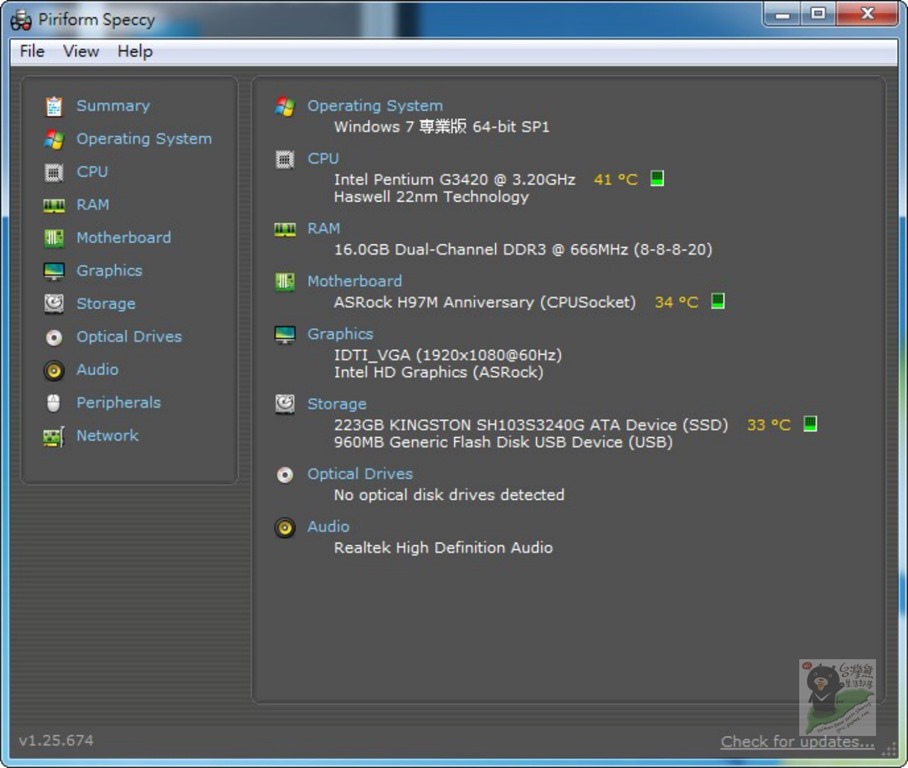Click the green motherboard temperature indicator
This screenshot has width=908, height=768.
(717, 301)
